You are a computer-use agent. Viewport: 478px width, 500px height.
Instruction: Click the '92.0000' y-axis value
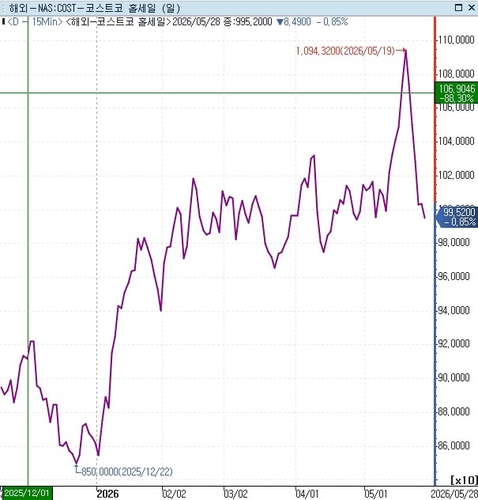click(x=454, y=344)
